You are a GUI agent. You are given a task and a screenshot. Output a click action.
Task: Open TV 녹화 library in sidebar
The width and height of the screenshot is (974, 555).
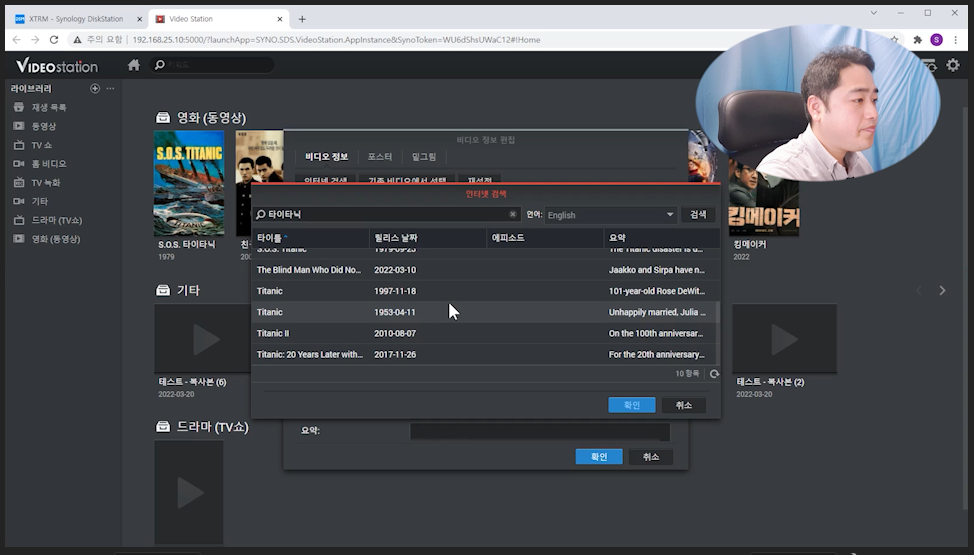click(x=45, y=182)
